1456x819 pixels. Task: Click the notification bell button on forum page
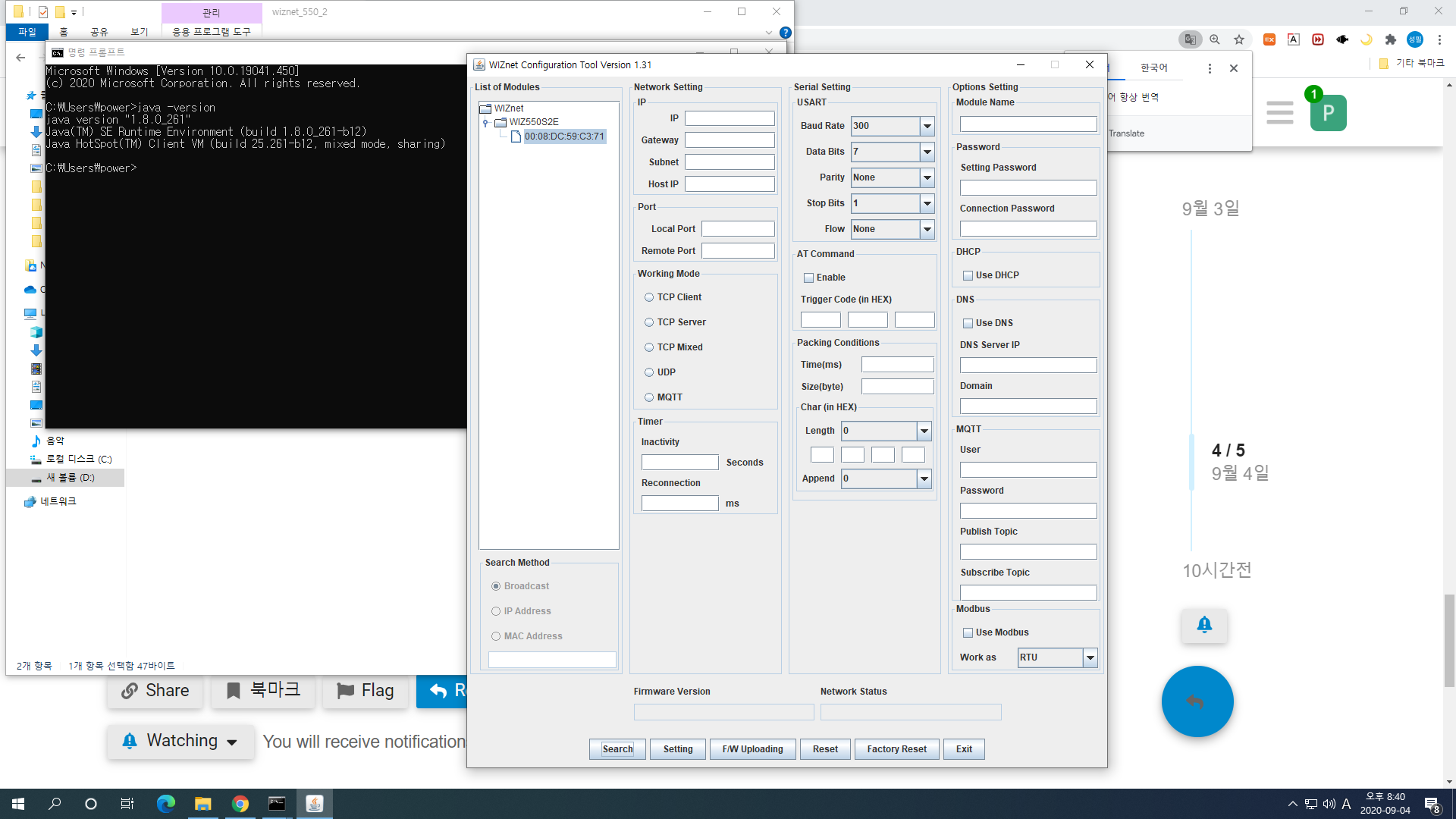click(1204, 625)
